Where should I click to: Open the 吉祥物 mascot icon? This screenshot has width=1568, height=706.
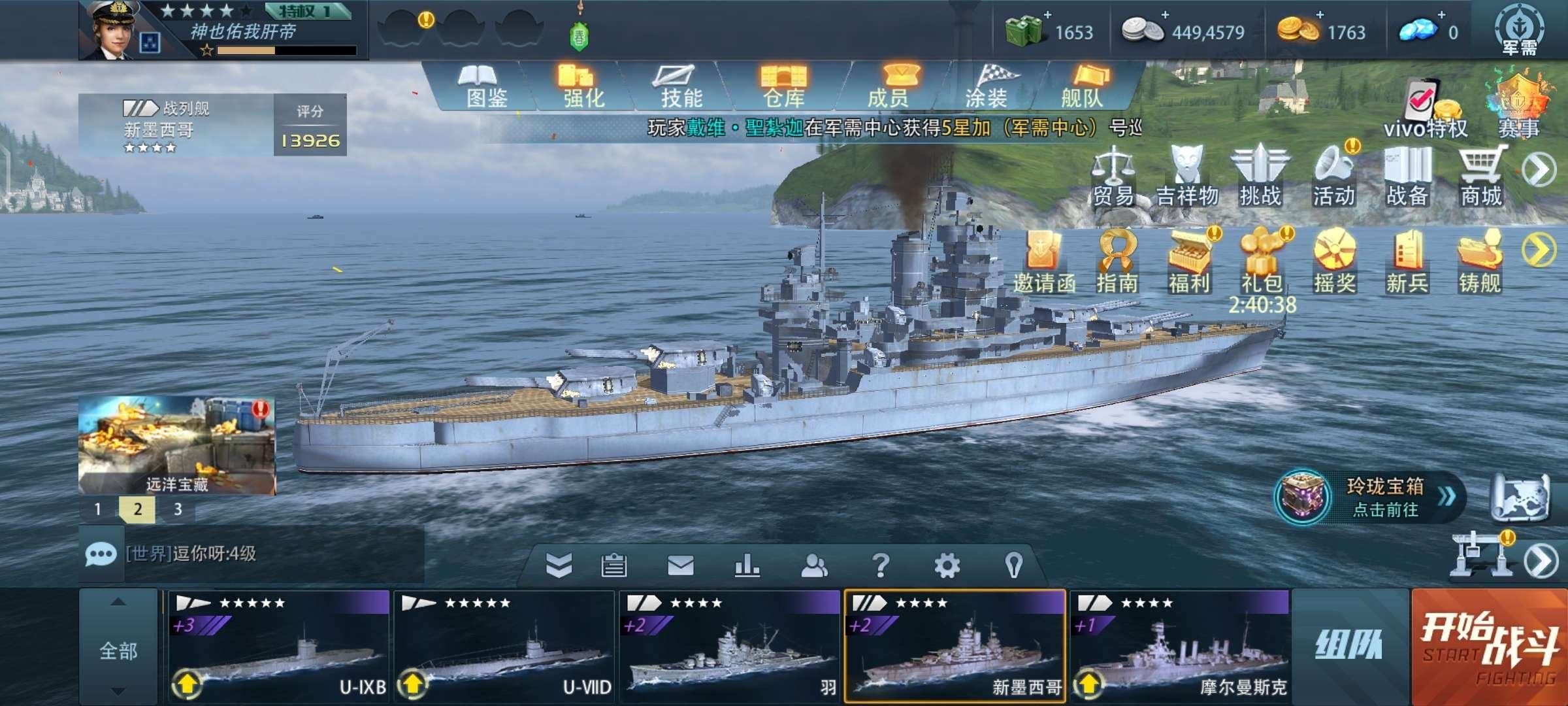1187,175
